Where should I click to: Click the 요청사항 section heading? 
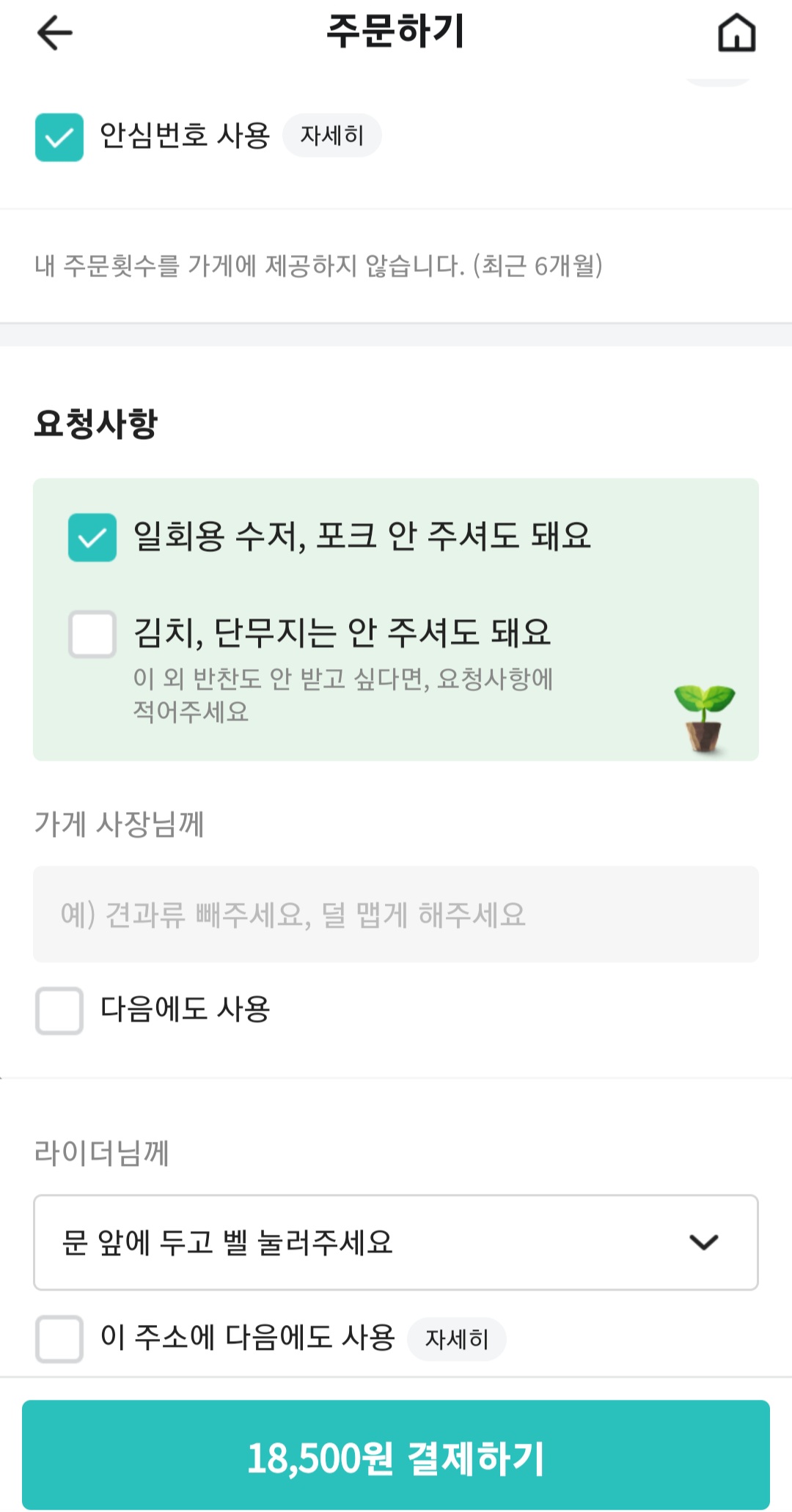[x=96, y=424]
